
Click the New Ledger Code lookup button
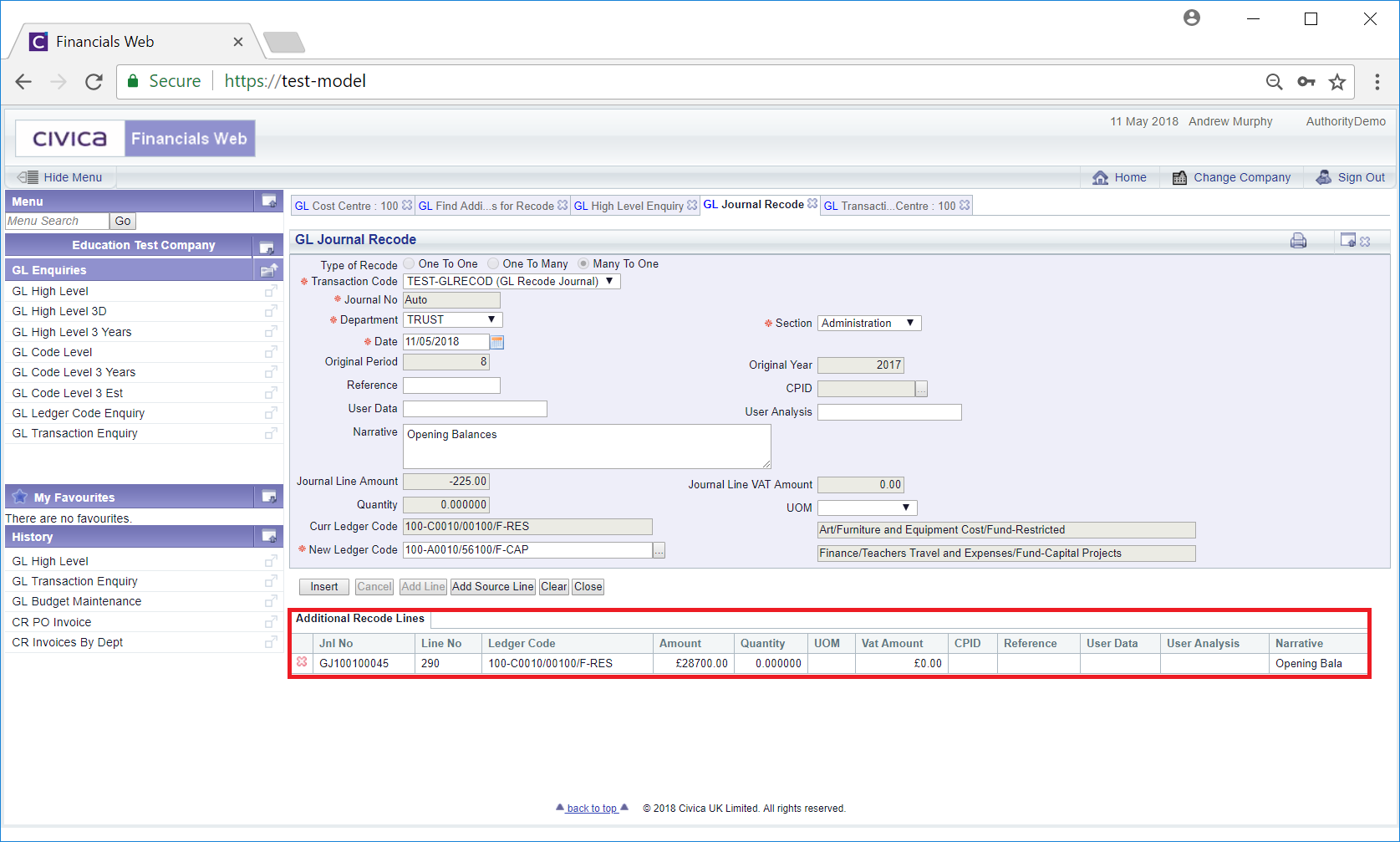[x=659, y=550]
